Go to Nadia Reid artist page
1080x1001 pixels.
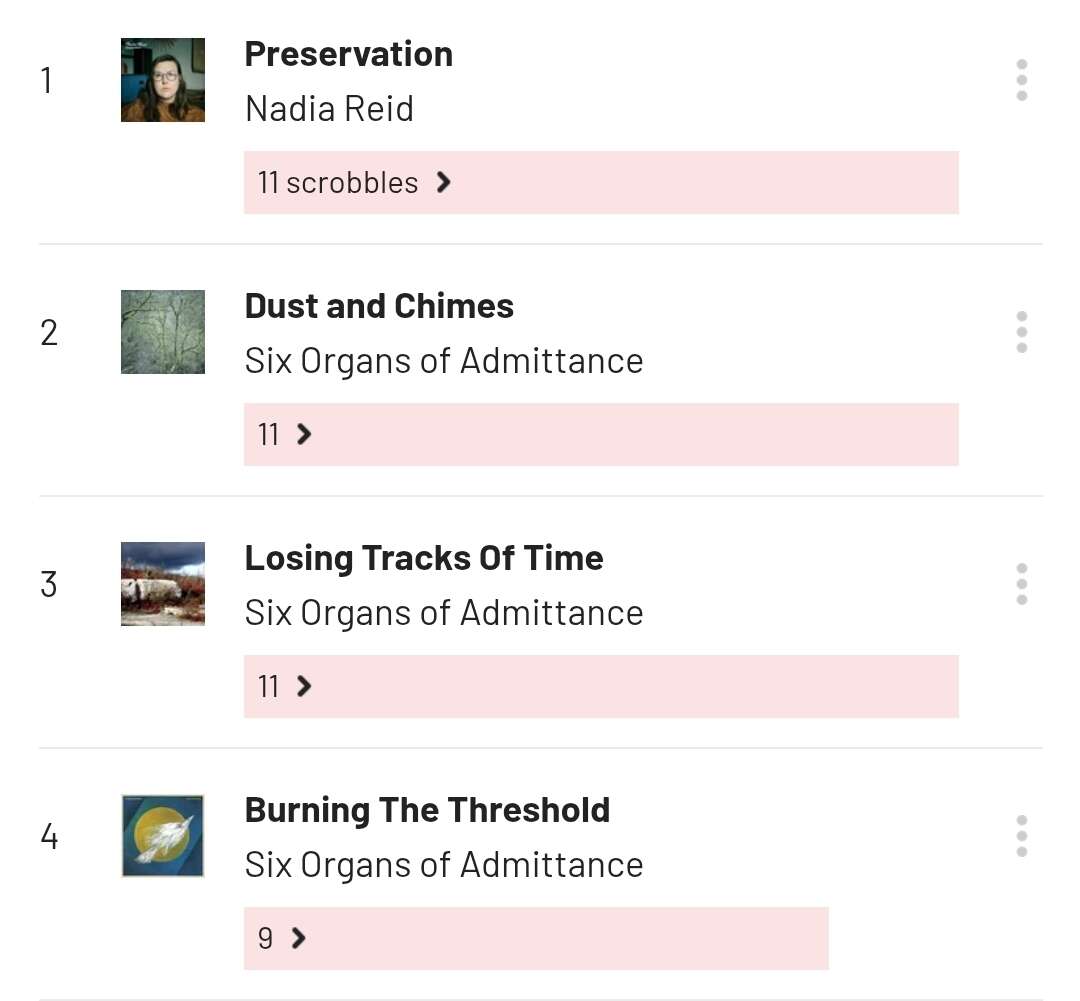click(x=329, y=108)
